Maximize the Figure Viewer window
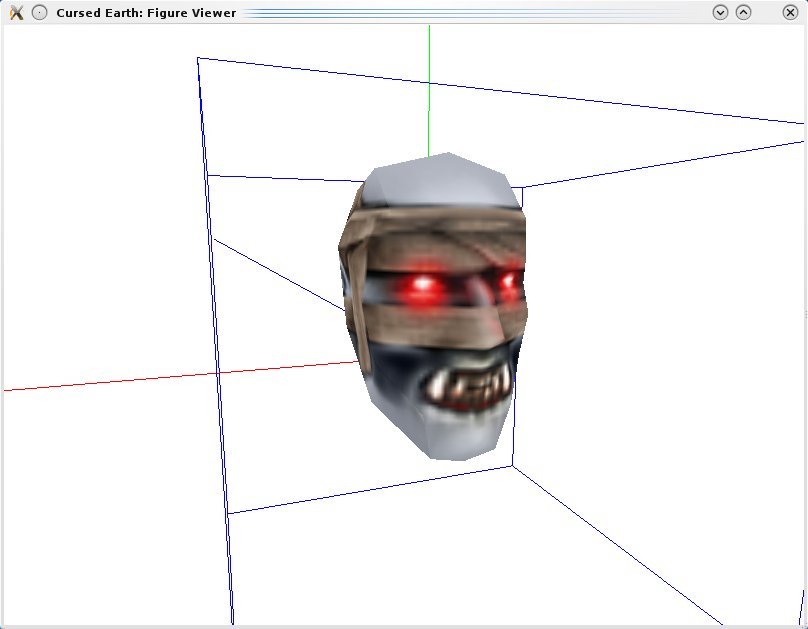Screen dimensions: 808x629 pyautogui.click(x=743, y=12)
